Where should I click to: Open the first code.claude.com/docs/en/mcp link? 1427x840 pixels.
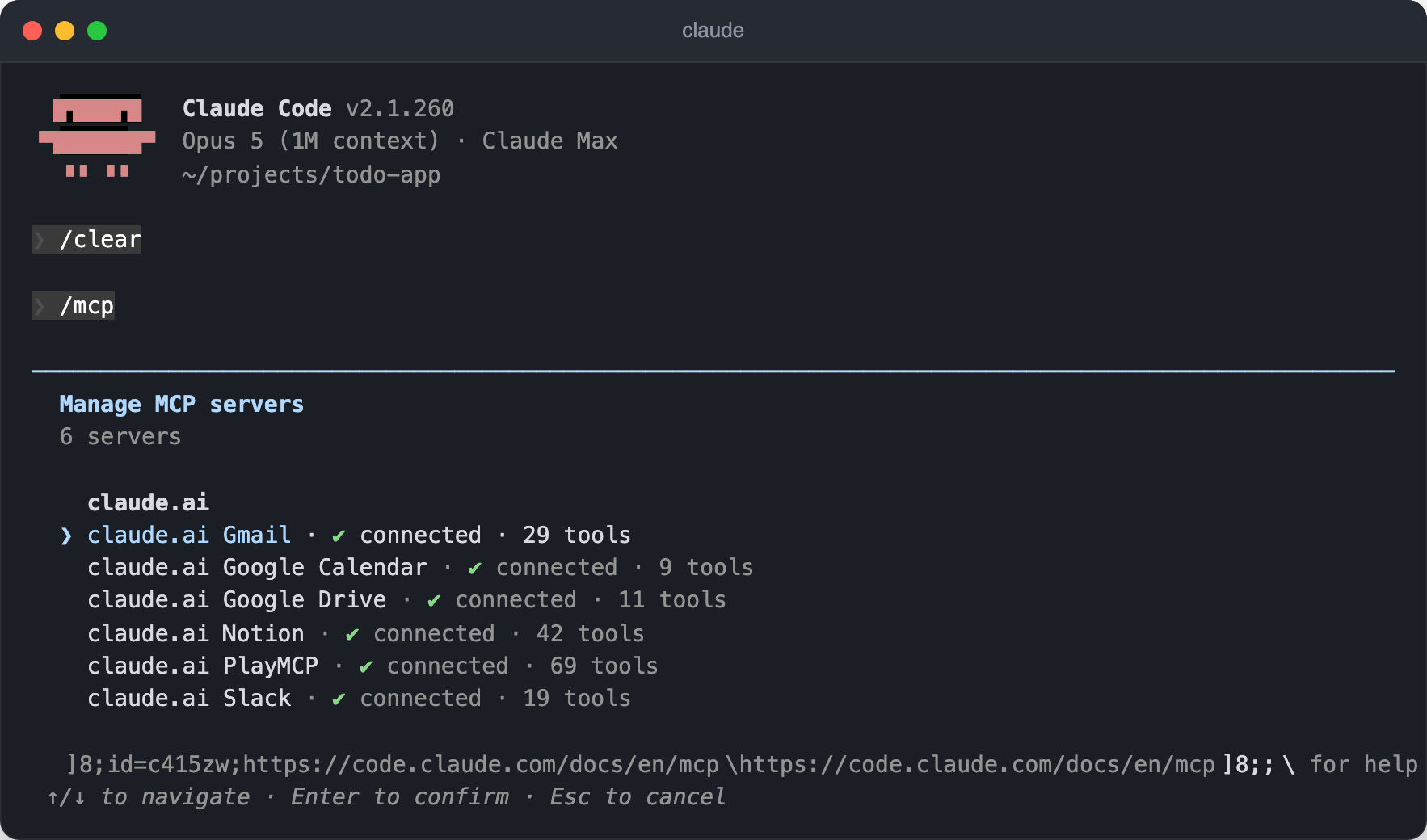[x=481, y=765]
